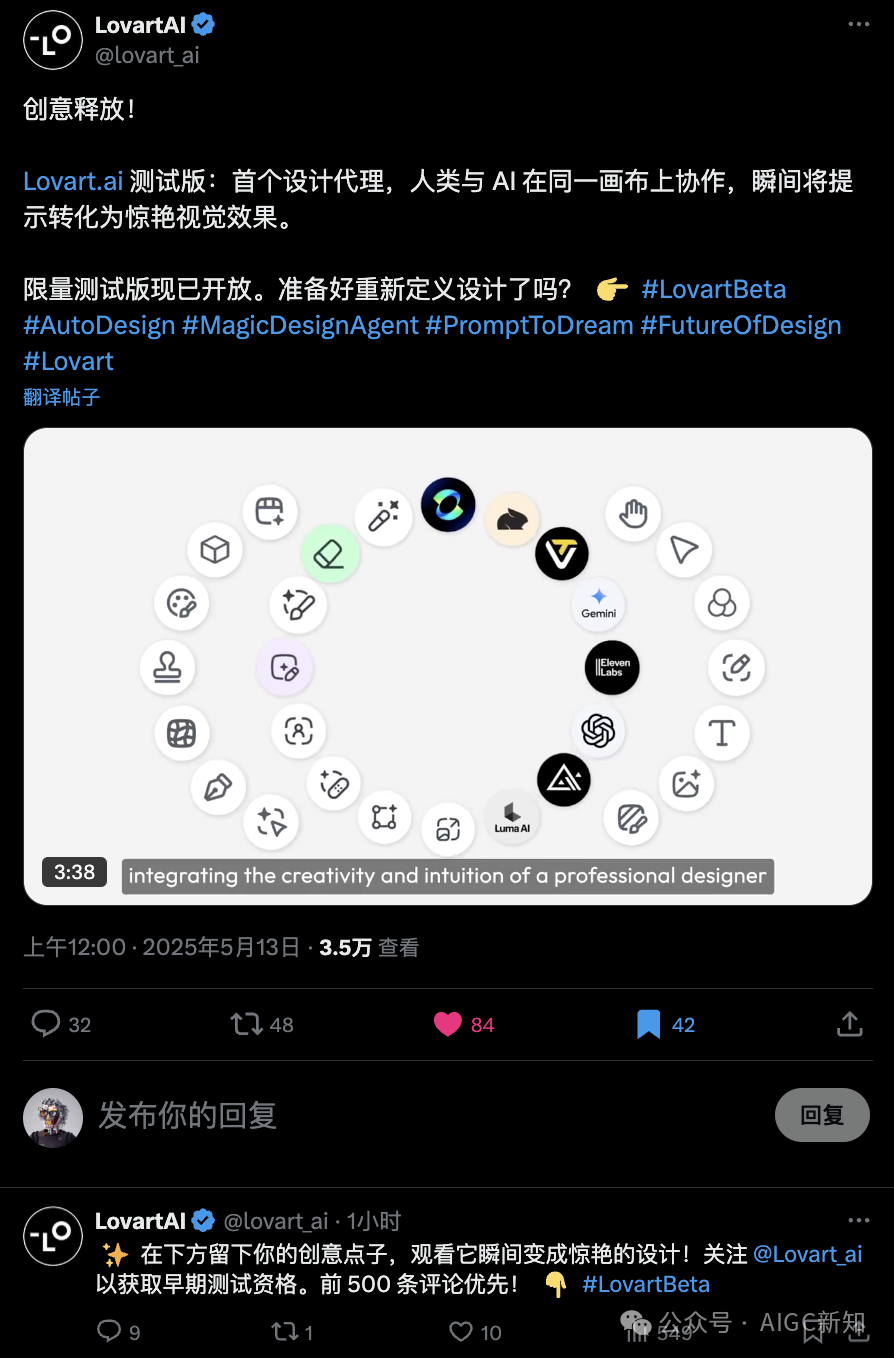This screenshot has height=1358, width=894.
Task: Open more options on the LovartAI reply
Action: coord(858,1220)
